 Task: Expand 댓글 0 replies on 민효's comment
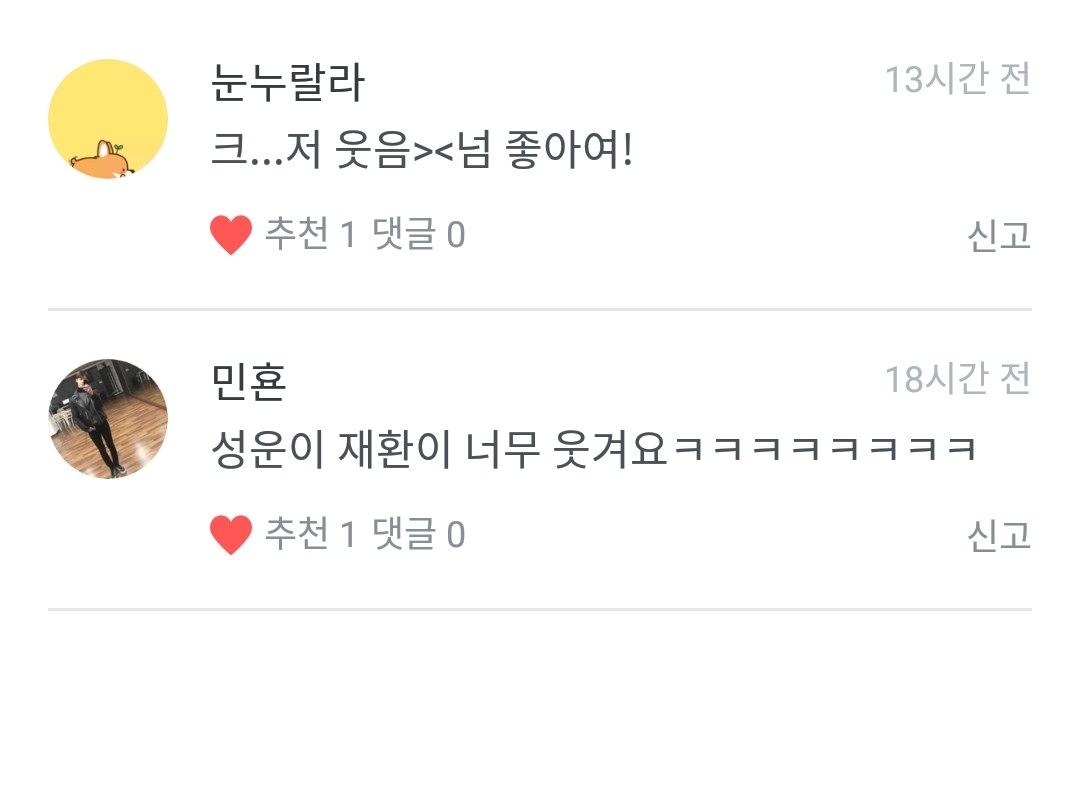(x=419, y=534)
